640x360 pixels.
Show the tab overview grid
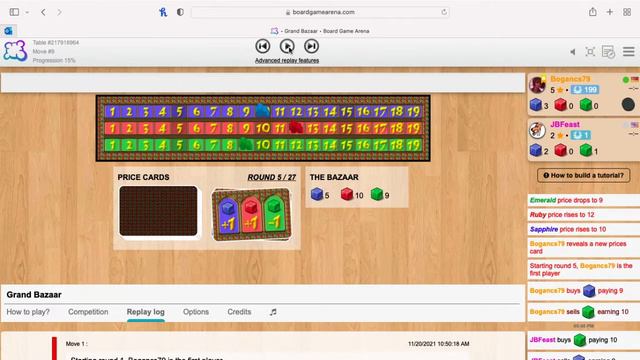coord(627,12)
